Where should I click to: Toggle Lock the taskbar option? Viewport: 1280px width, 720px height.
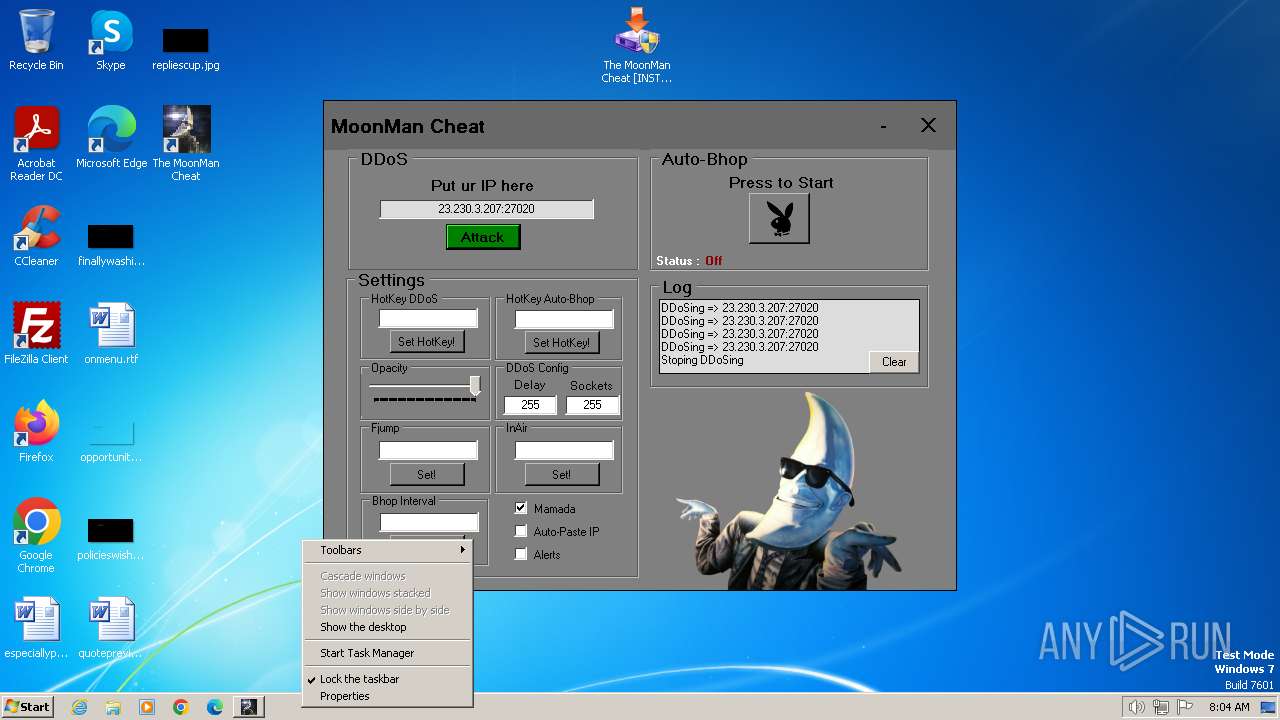coord(387,679)
